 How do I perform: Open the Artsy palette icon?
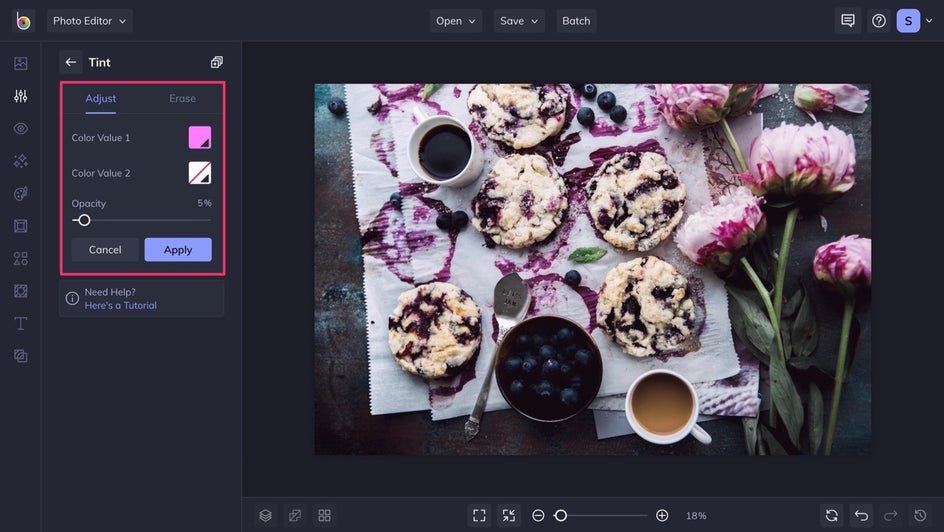coord(20,193)
